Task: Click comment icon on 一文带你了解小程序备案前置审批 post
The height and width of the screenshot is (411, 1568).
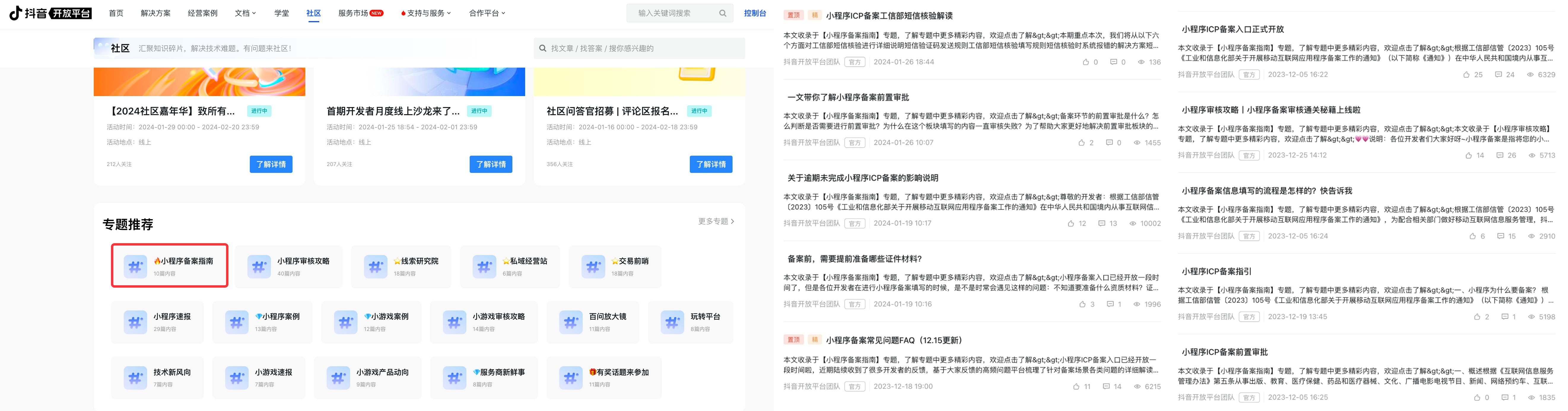Action: pyautogui.click(x=1110, y=143)
